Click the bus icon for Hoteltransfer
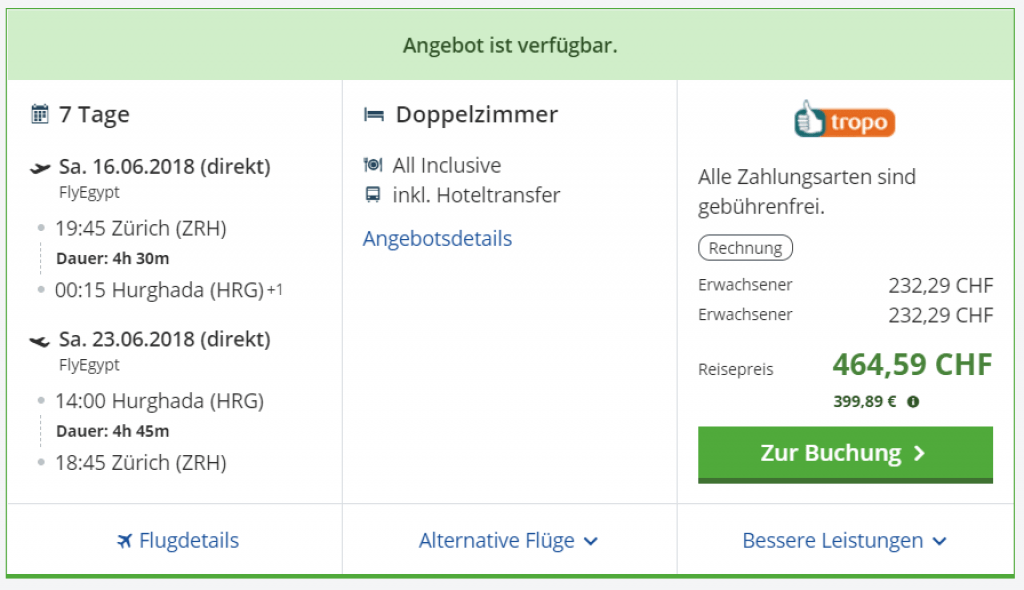1024x590 pixels. tap(373, 195)
